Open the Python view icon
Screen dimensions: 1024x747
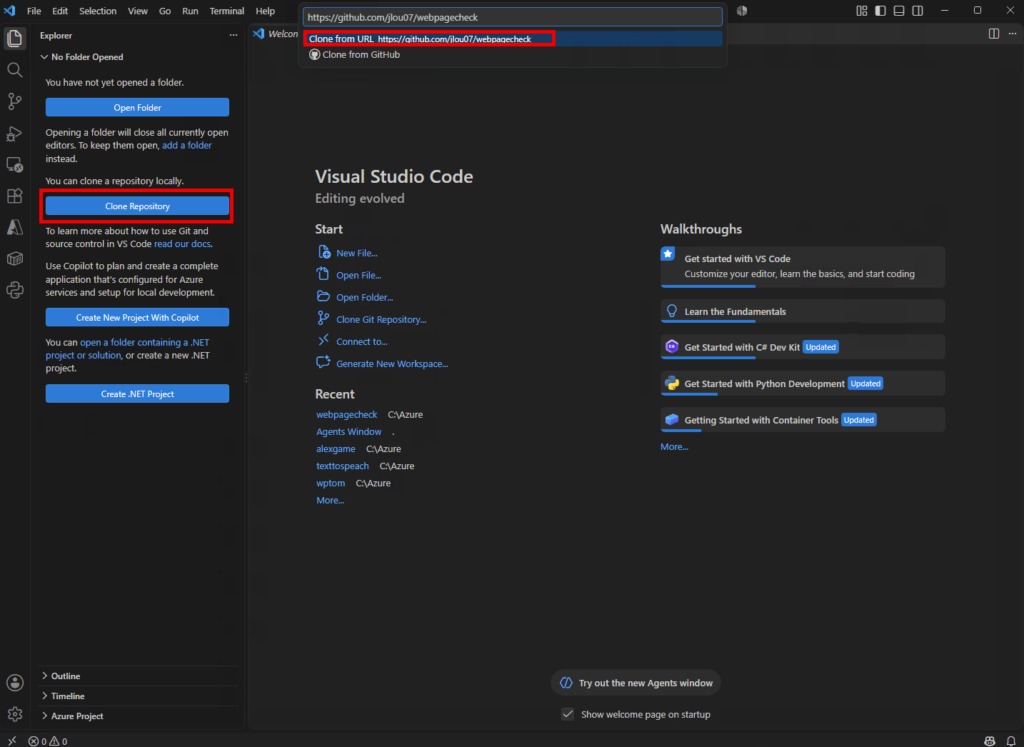pyautogui.click(x=14, y=290)
